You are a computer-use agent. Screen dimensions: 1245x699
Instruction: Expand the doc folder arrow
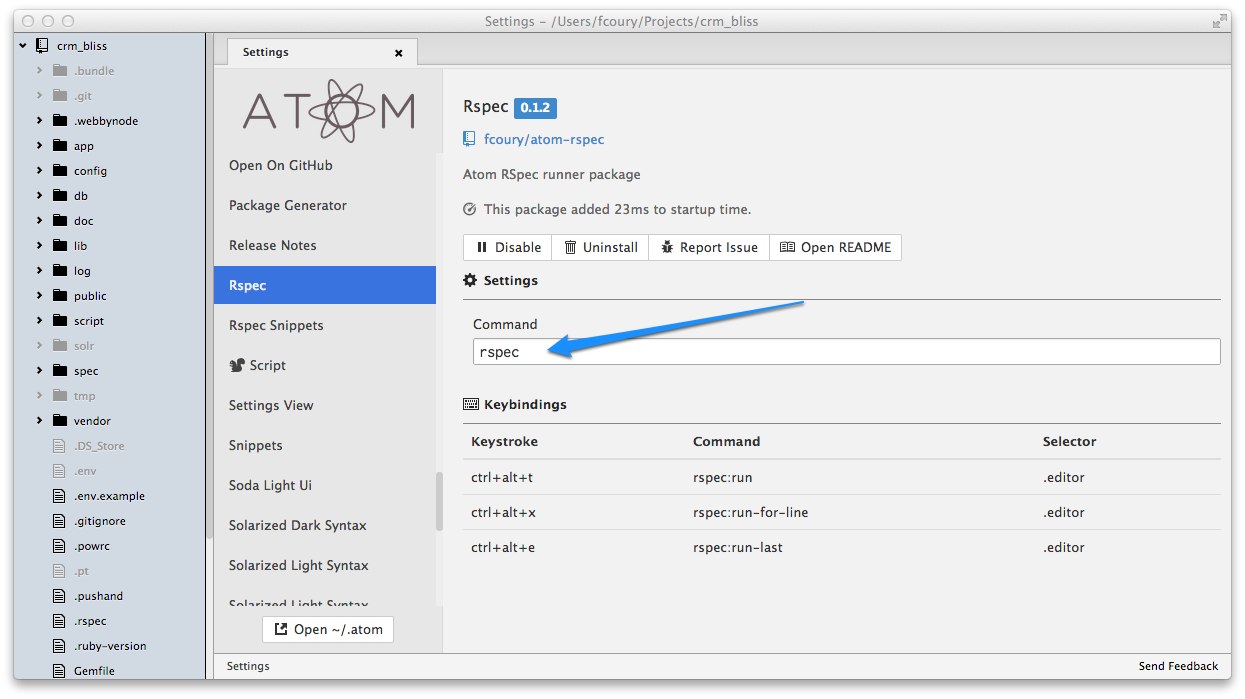click(40, 220)
